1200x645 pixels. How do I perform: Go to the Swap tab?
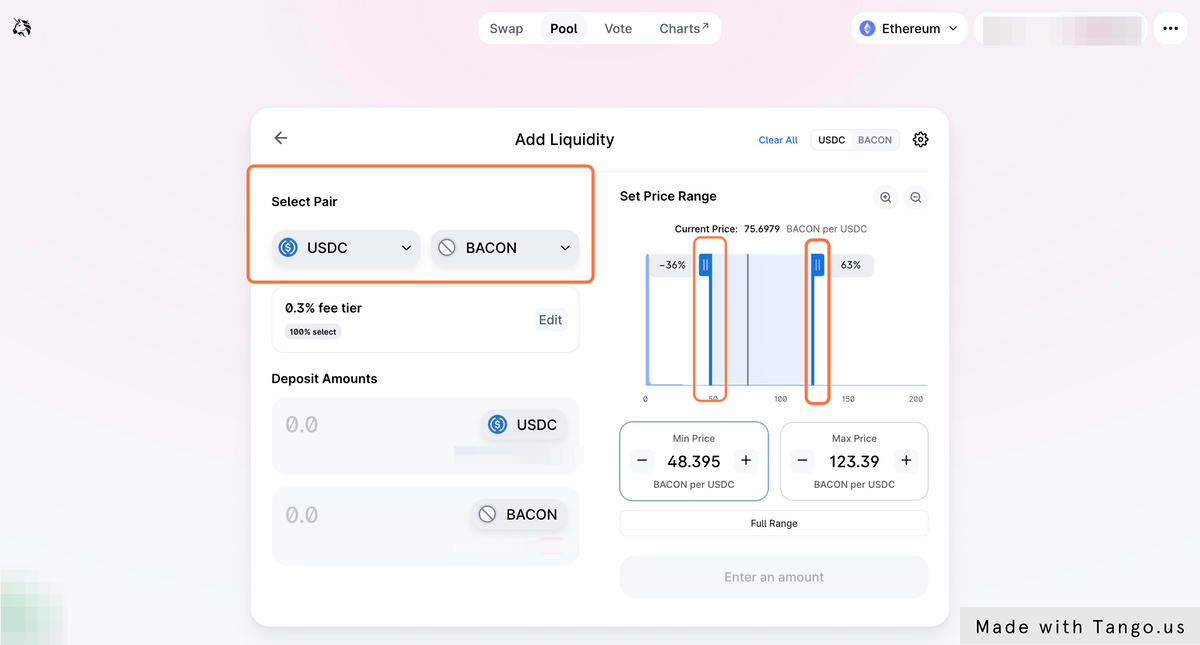(x=506, y=29)
